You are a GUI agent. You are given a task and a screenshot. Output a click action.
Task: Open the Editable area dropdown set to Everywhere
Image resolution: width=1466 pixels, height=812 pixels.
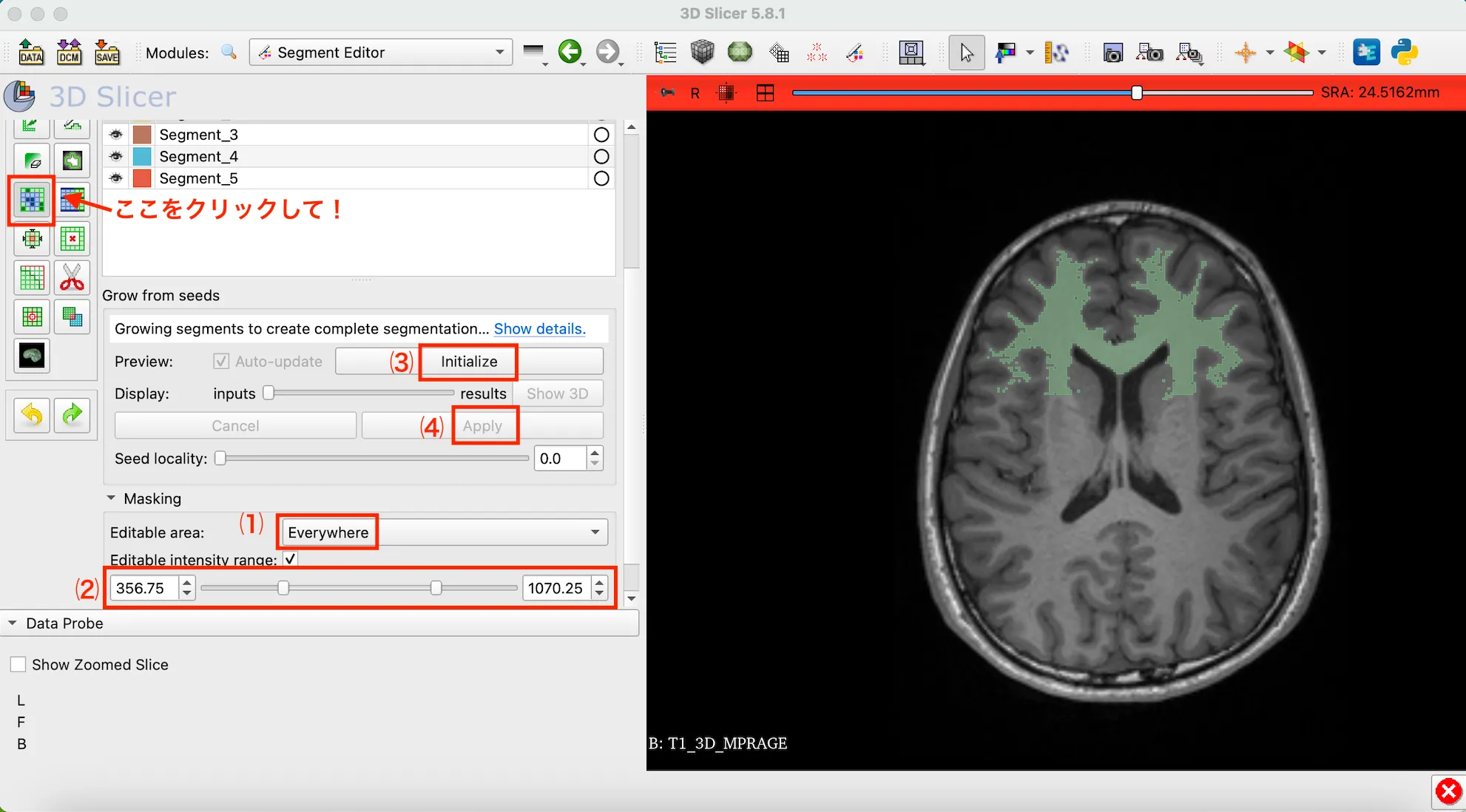pyautogui.click(x=442, y=532)
